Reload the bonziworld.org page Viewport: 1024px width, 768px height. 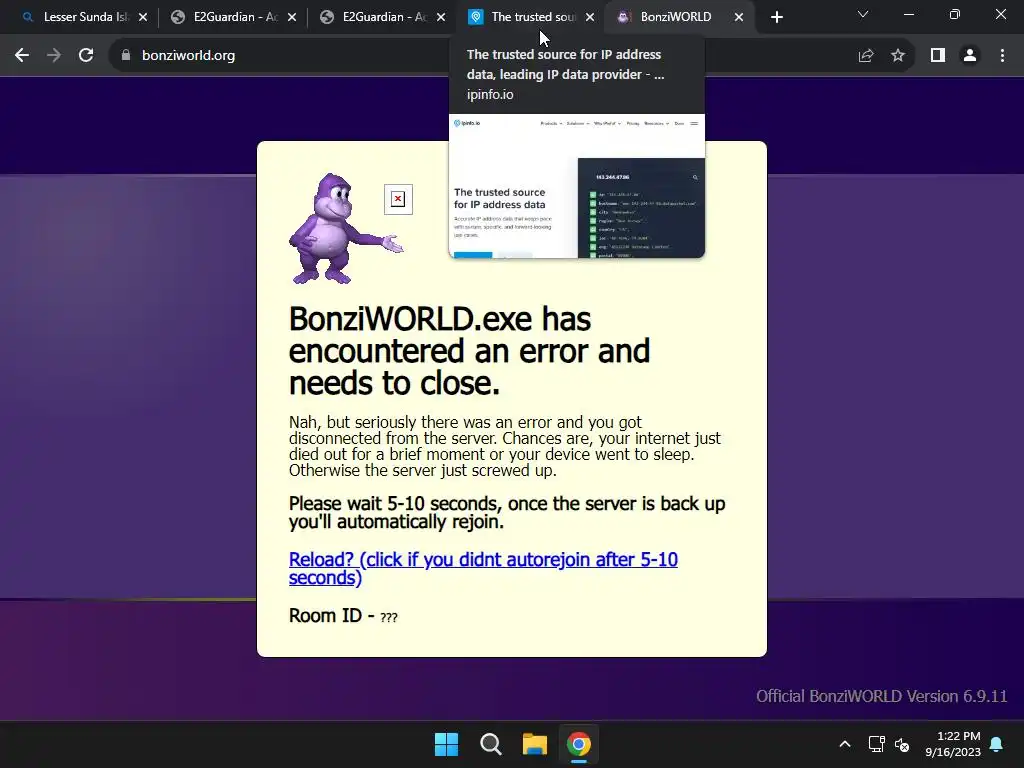tap(86, 56)
